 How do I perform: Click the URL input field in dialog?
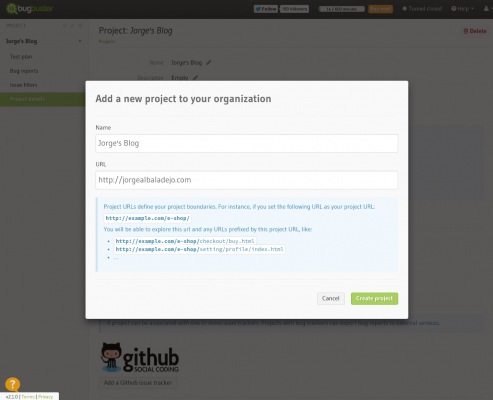(x=247, y=180)
